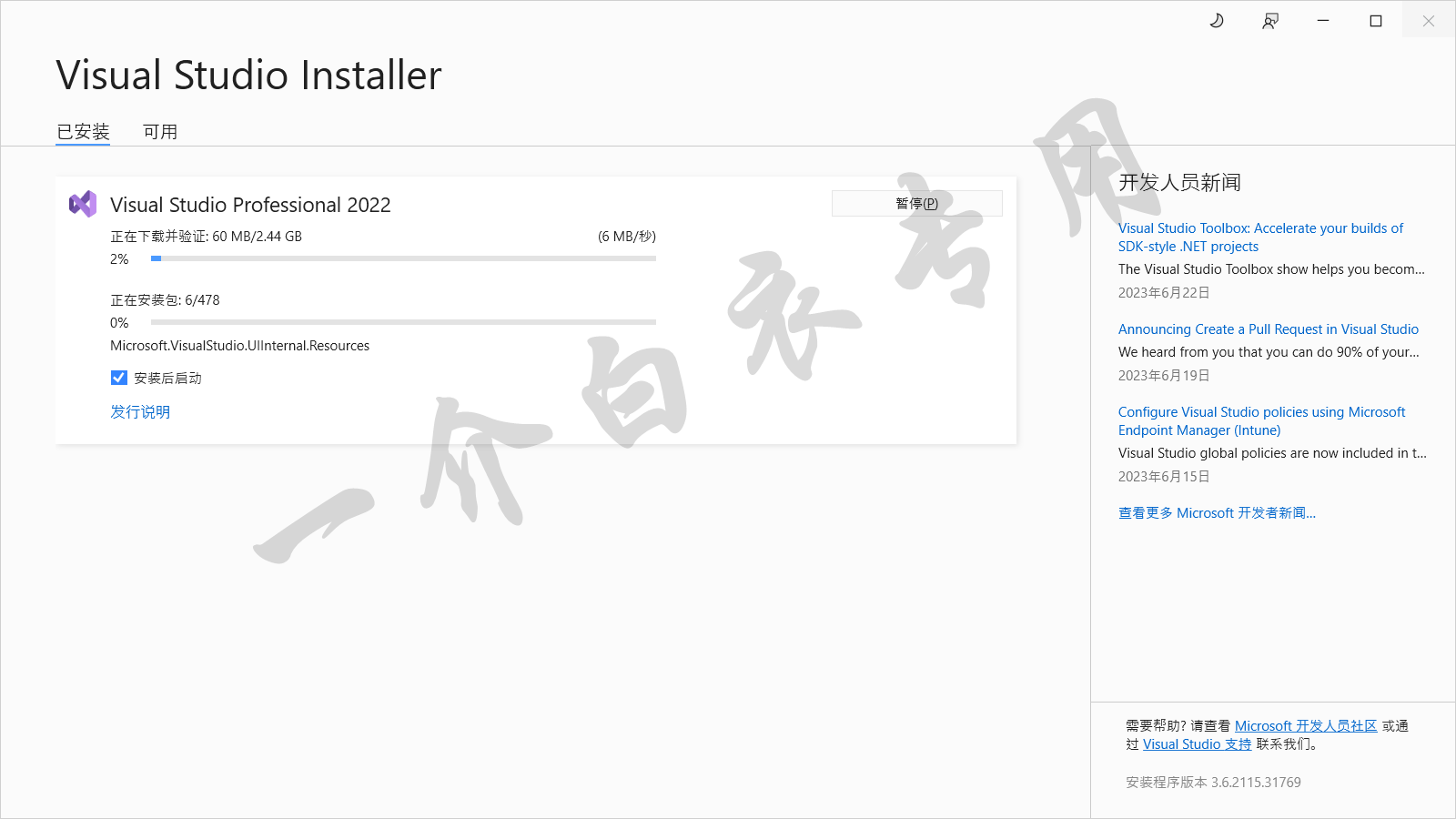Open Configure Visual Studio policies Intune article
The height and width of the screenshot is (819, 1456).
pos(1261,421)
